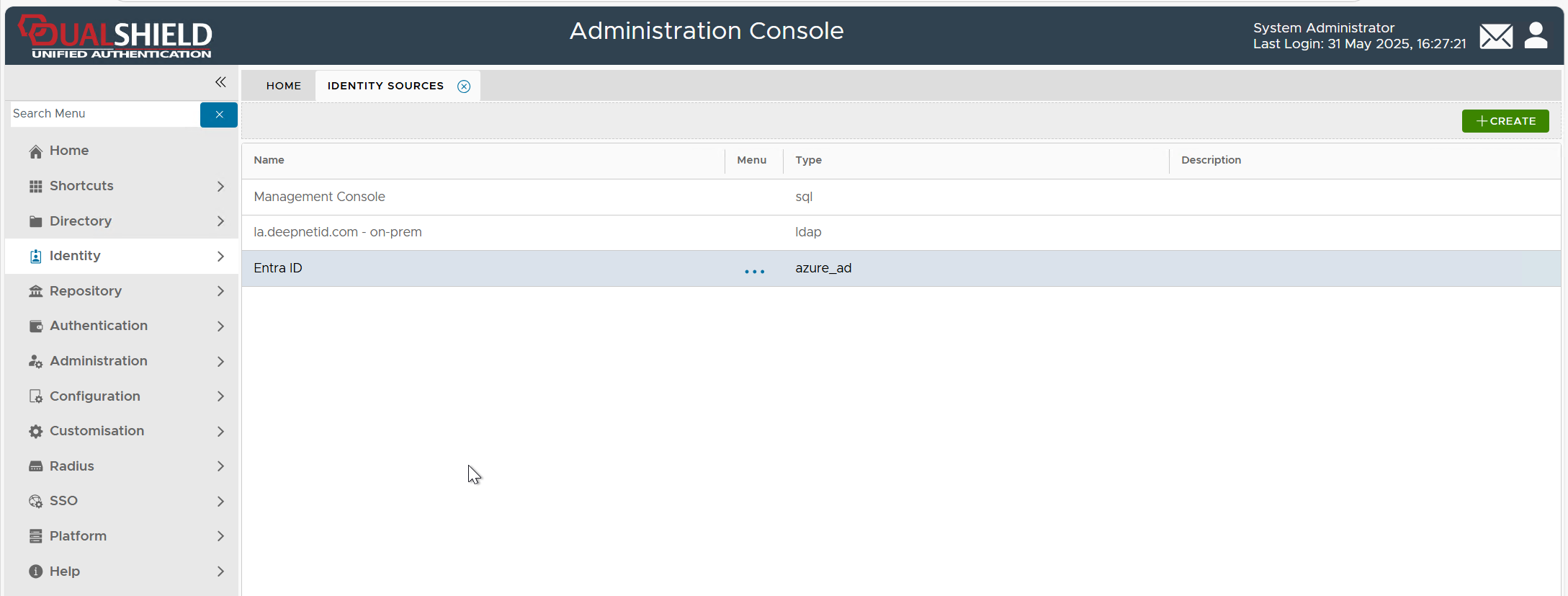Collapse the sidebar with double-chevron icon
Image resolution: width=1568 pixels, height=596 pixels.
(x=220, y=82)
